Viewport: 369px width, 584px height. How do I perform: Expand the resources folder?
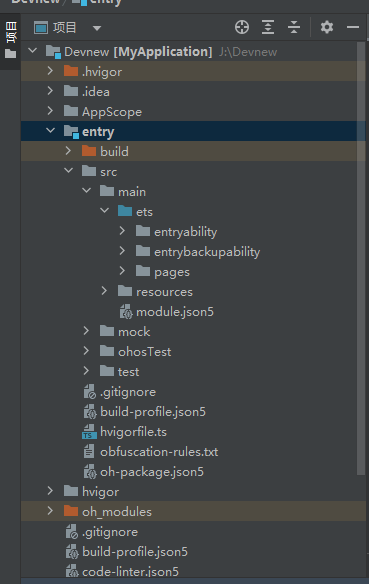point(104,291)
